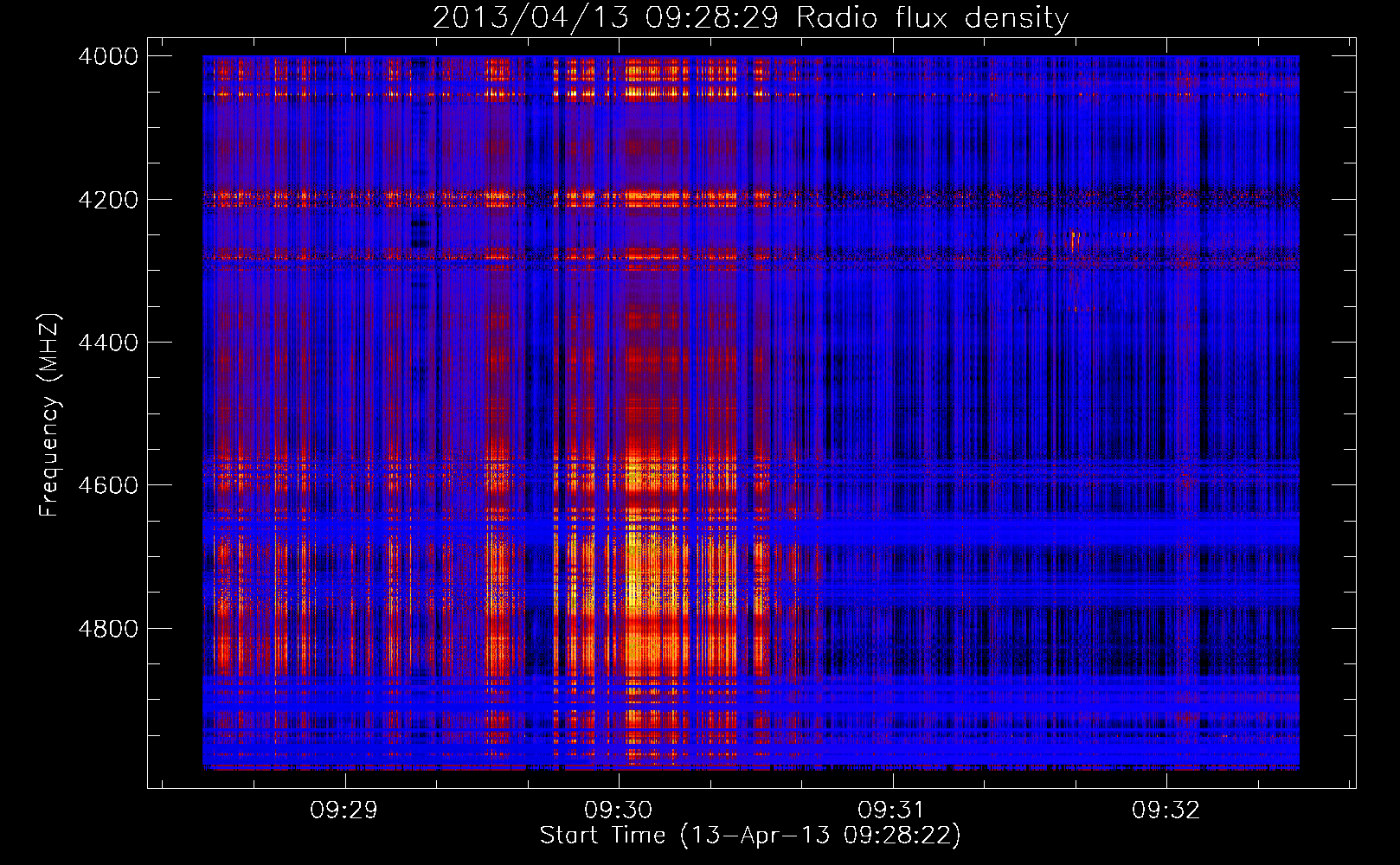The height and width of the screenshot is (865, 1400).
Task: Click the 4000 frequency tick label
Action: point(108,56)
